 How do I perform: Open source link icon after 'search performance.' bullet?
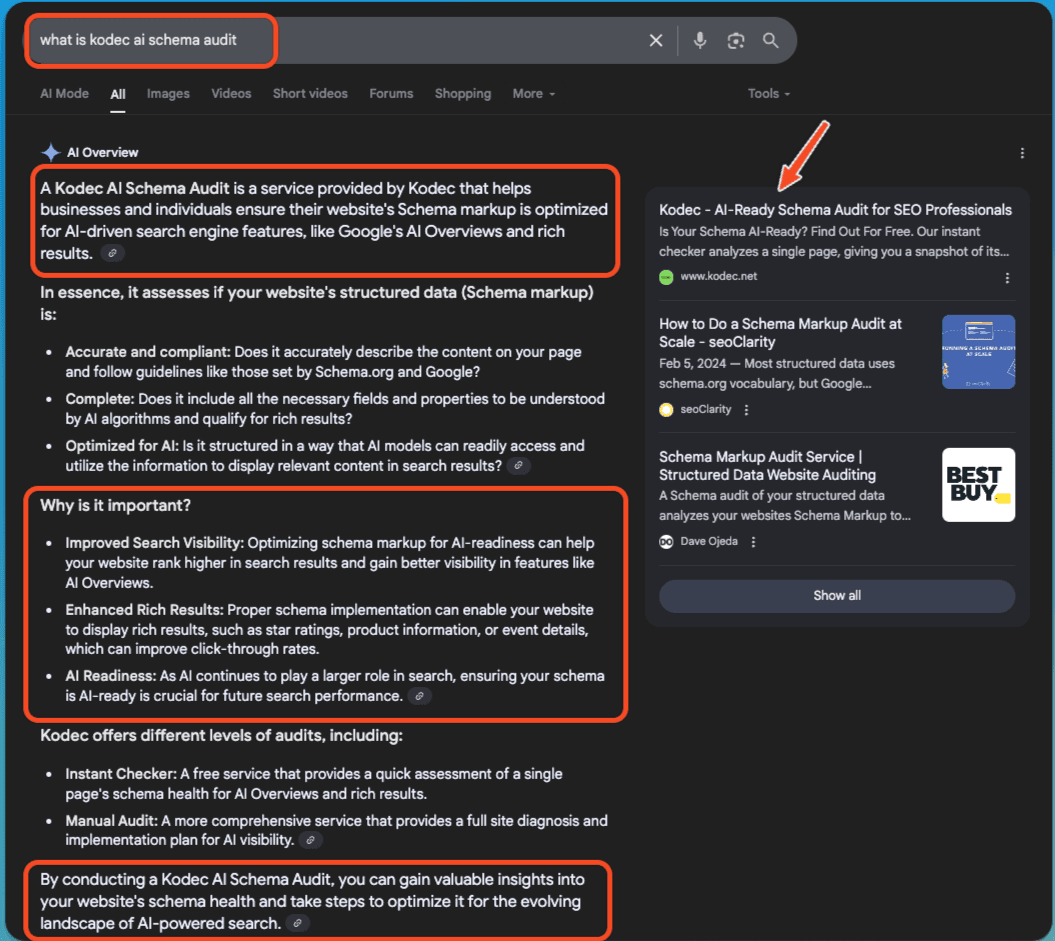(419, 696)
